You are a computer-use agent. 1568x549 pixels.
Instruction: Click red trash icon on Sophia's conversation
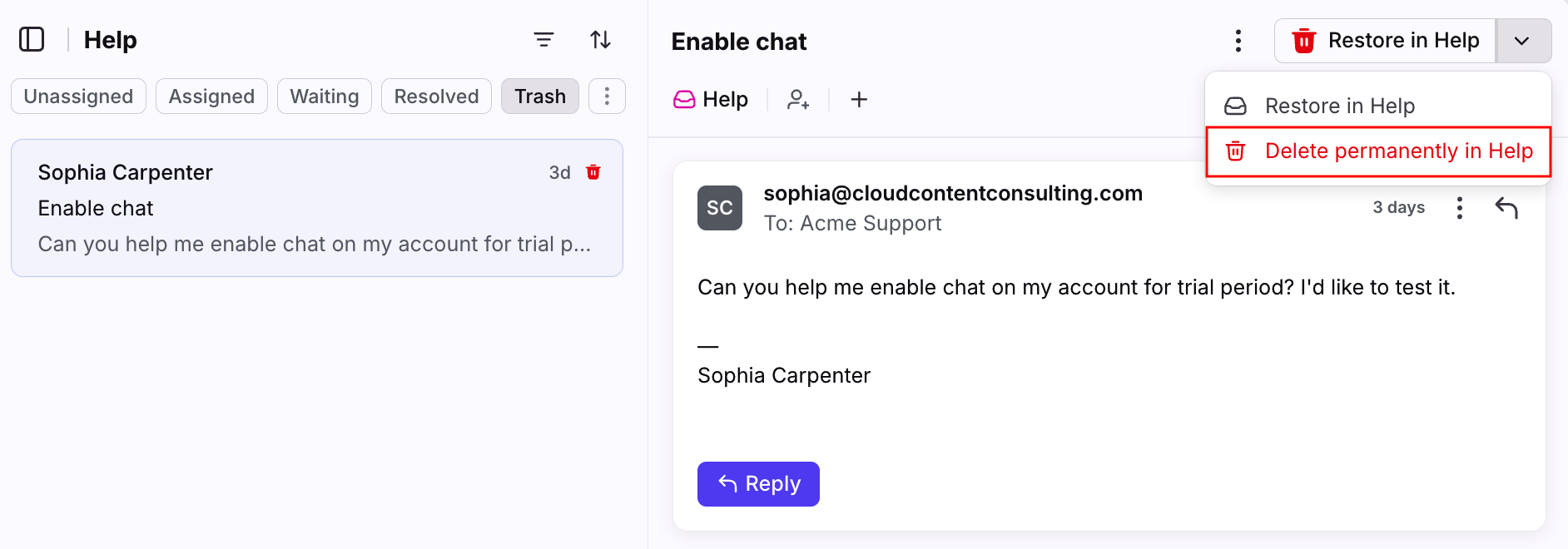click(x=593, y=172)
